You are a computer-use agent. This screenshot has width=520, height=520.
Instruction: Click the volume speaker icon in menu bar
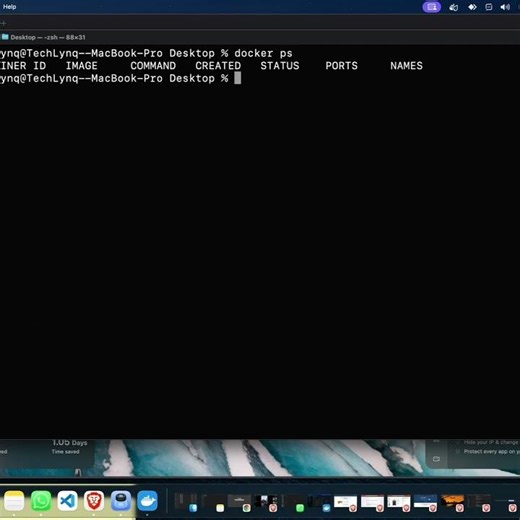(505, 7)
